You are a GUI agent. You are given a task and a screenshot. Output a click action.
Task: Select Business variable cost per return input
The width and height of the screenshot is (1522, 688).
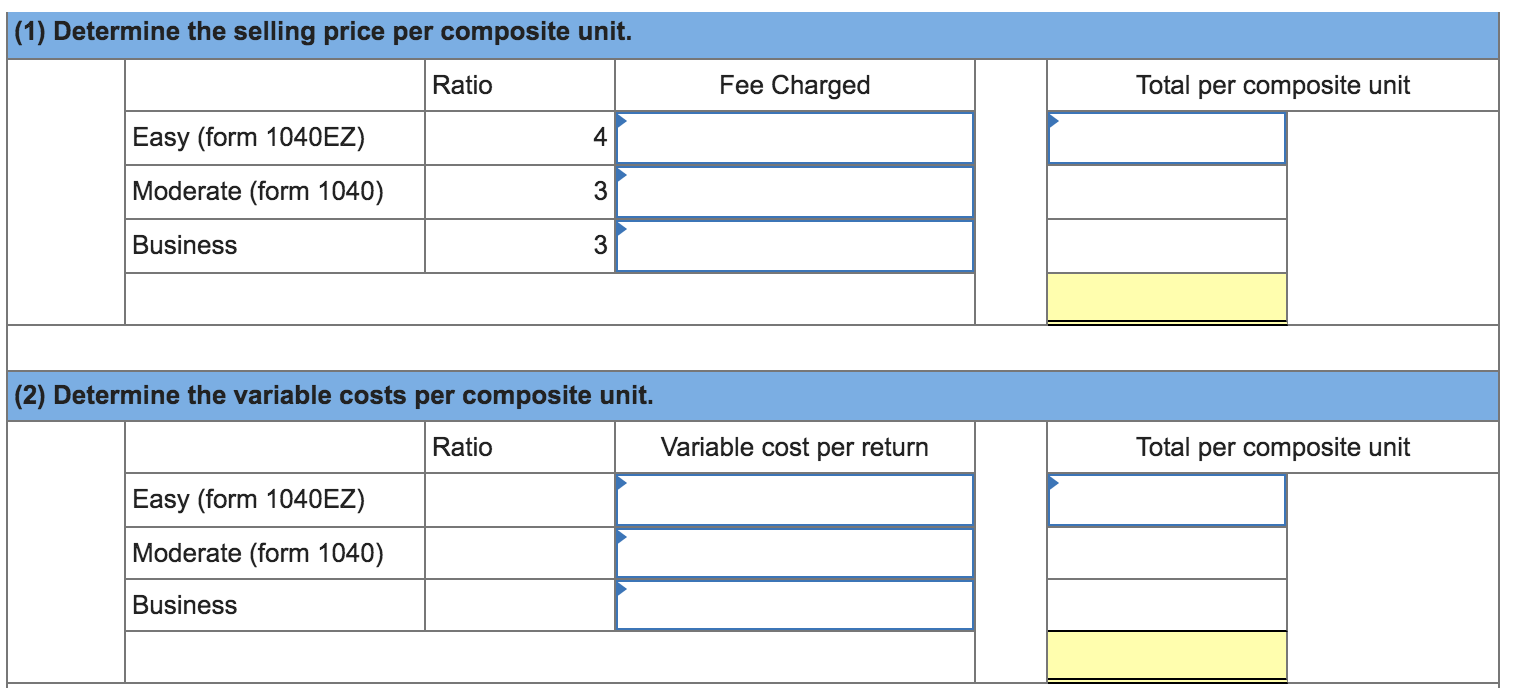coord(795,608)
